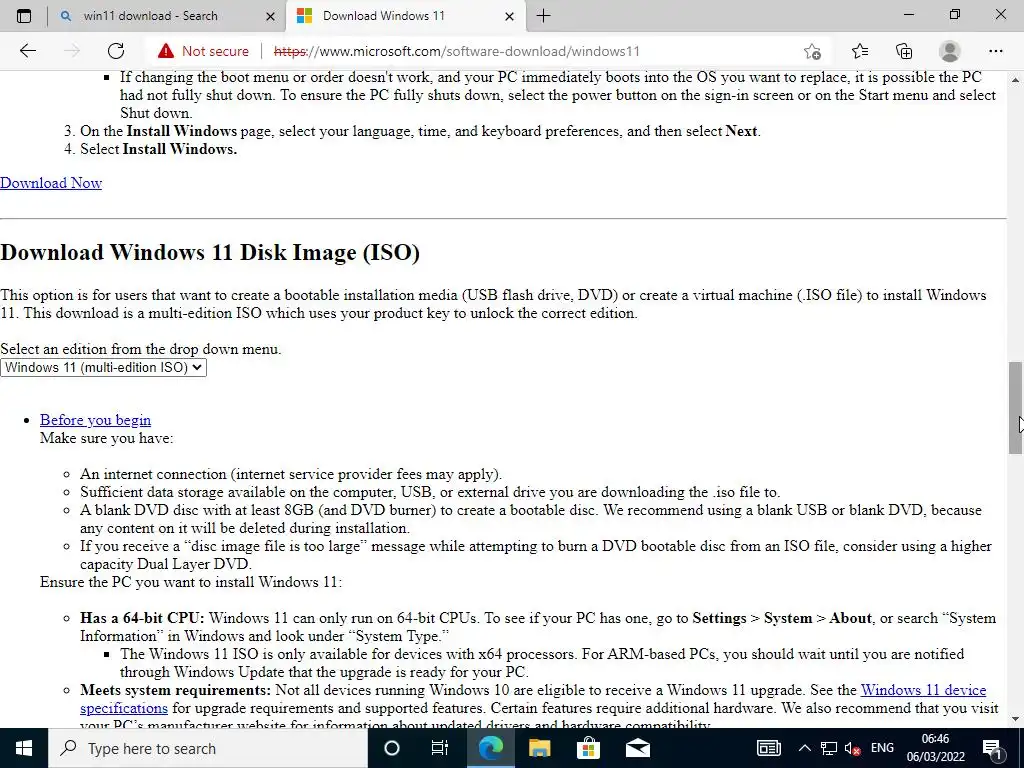Screen dimensions: 1024x768
Task: Close the Download Windows 11 tab
Action: pos(509,16)
